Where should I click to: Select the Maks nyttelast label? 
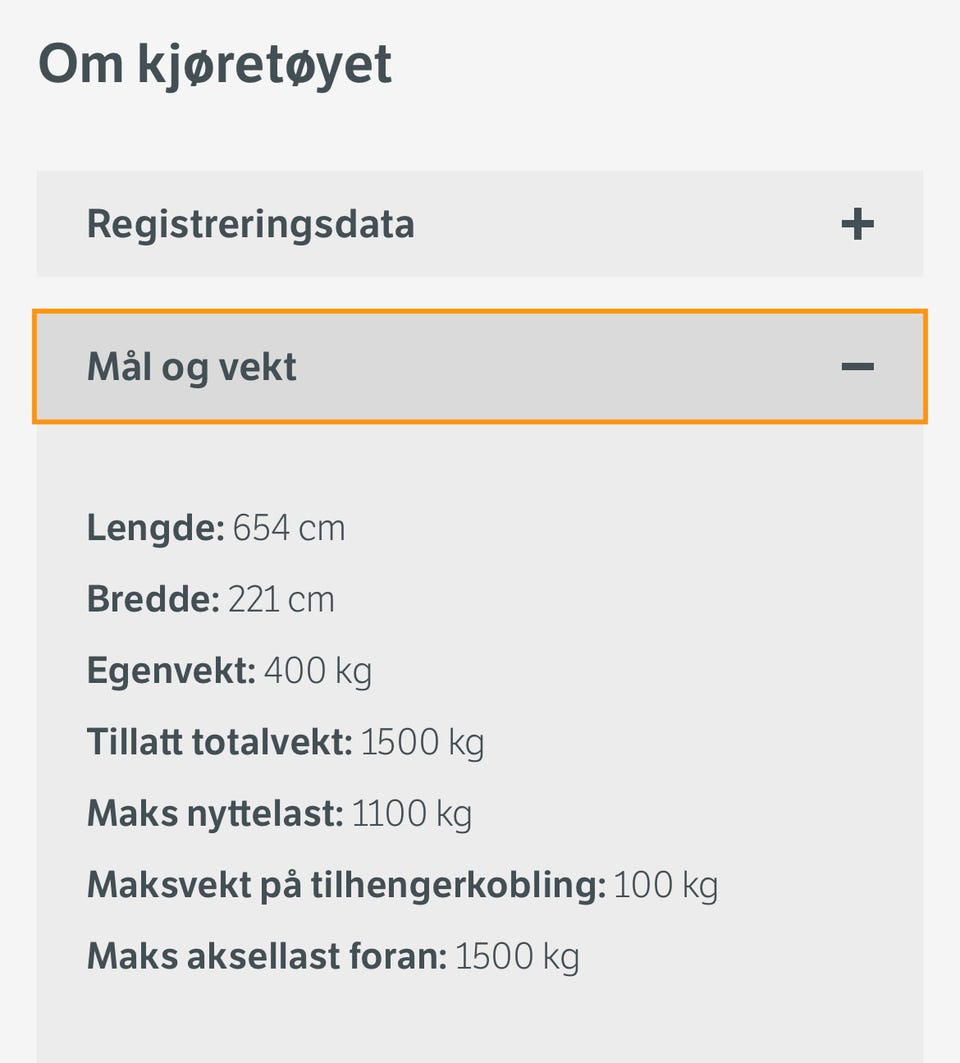215,814
